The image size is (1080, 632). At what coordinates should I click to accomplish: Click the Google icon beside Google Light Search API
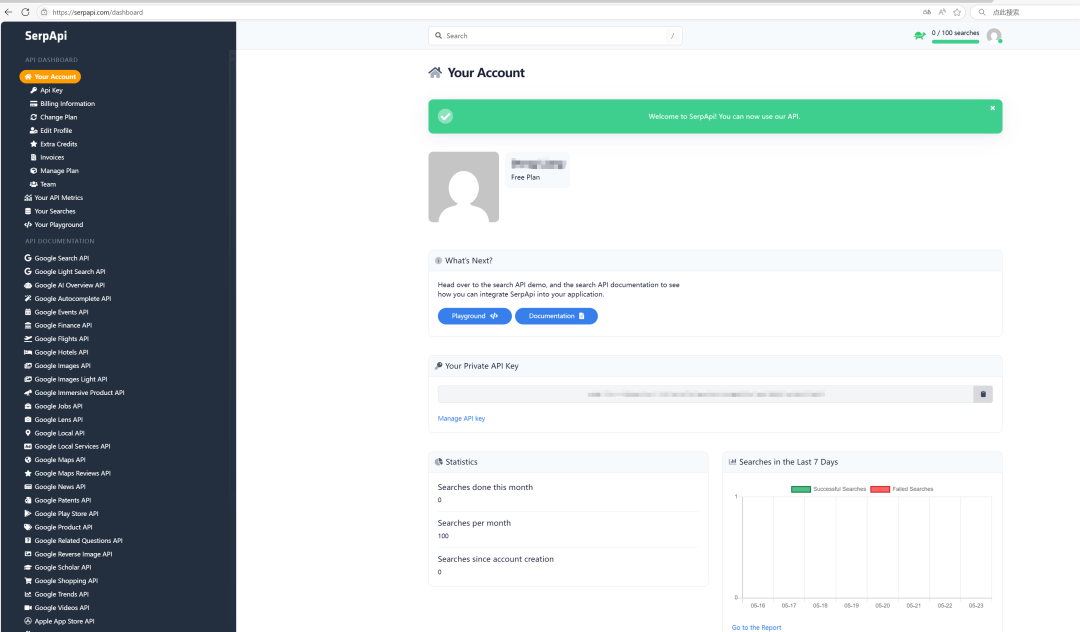coord(28,272)
